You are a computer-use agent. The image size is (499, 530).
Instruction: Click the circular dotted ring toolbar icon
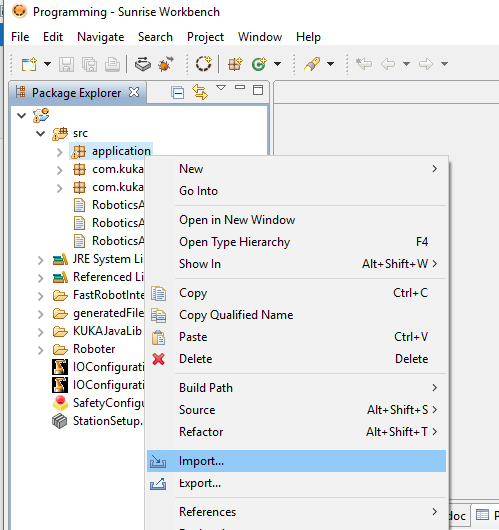[204, 64]
